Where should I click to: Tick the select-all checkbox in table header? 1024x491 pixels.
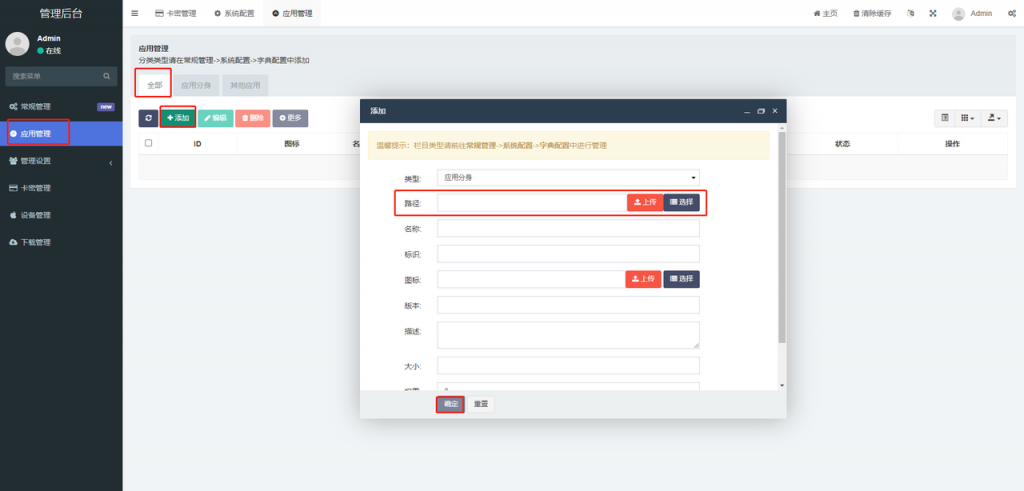coord(148,143)
